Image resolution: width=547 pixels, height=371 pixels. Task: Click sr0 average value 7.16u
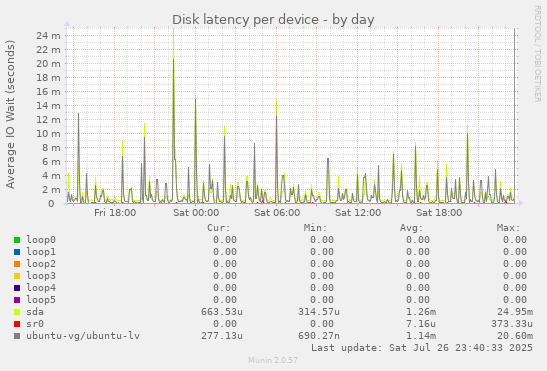[421, 324]
